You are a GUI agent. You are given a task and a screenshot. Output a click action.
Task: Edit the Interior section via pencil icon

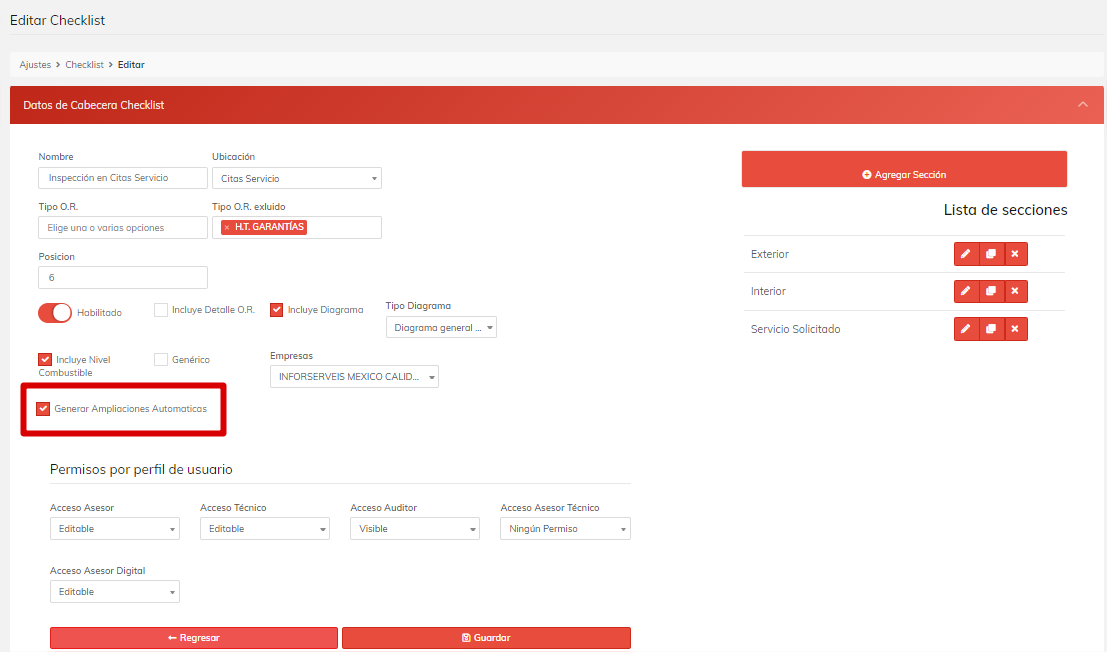tap(966, 291)
